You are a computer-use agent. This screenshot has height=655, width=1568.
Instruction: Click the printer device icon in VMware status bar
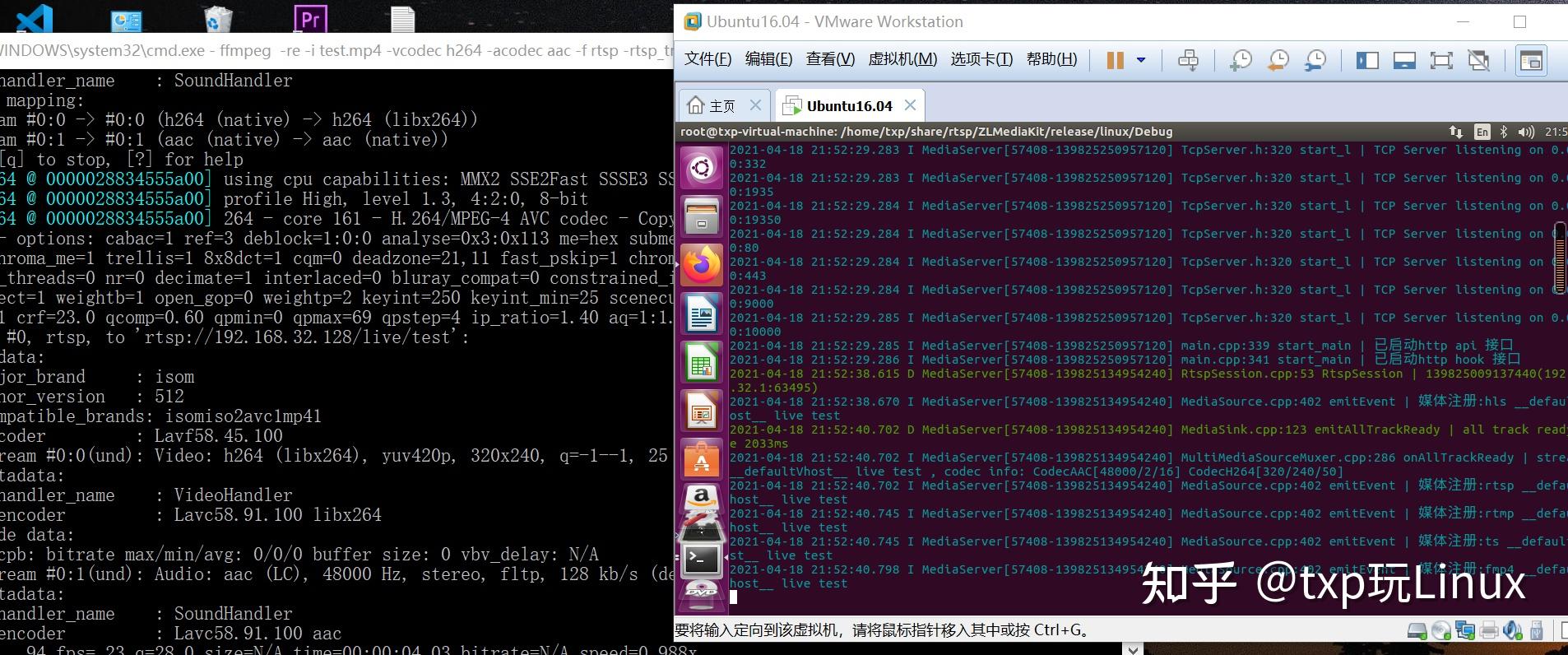(1489, 631)
